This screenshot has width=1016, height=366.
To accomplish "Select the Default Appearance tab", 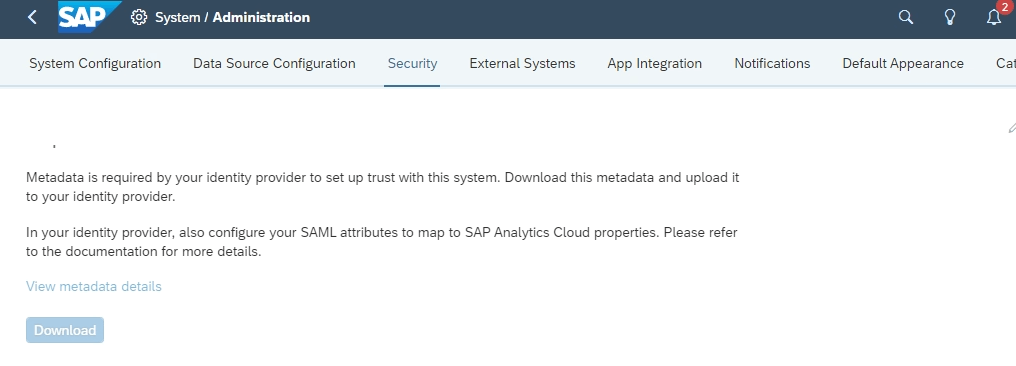I will 903,63.
